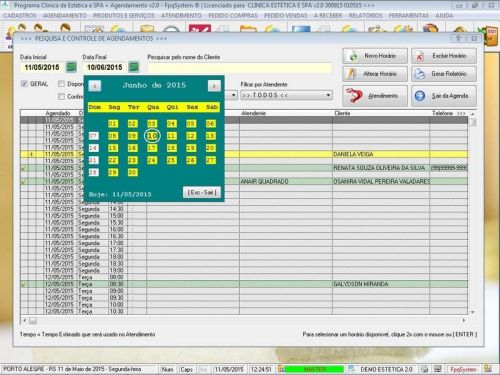Select day 17 in June calendar

152,148
